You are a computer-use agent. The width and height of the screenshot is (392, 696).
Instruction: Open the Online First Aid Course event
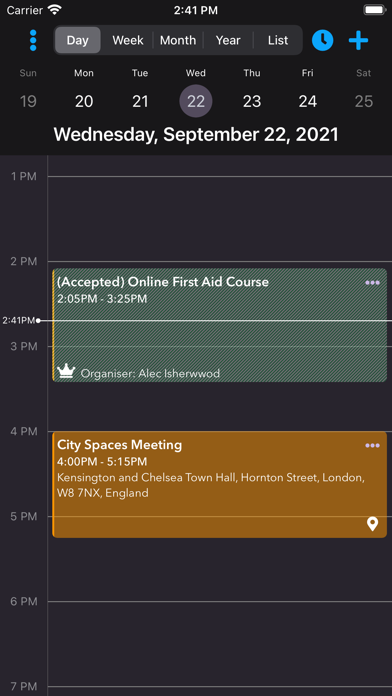tap(219, 325)
